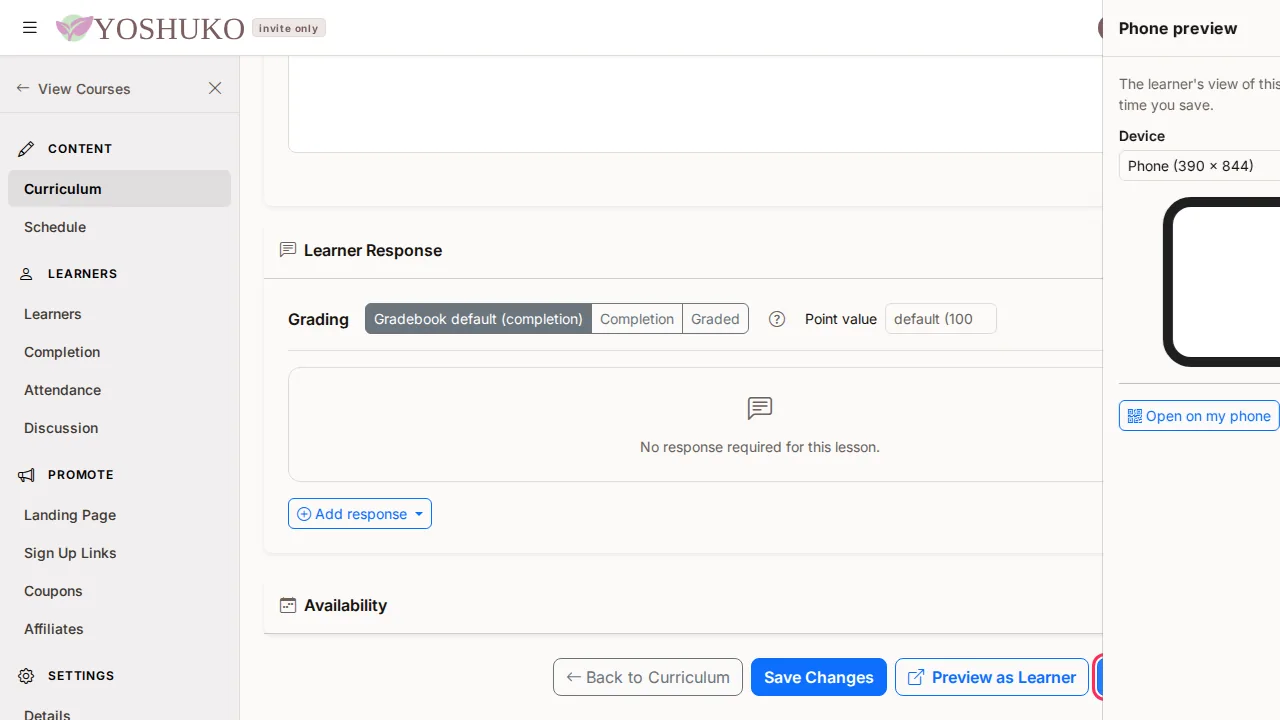This screenshot has height=720, width=1280.
Task: Click the Content pencil icon
Action: (26, 149)
